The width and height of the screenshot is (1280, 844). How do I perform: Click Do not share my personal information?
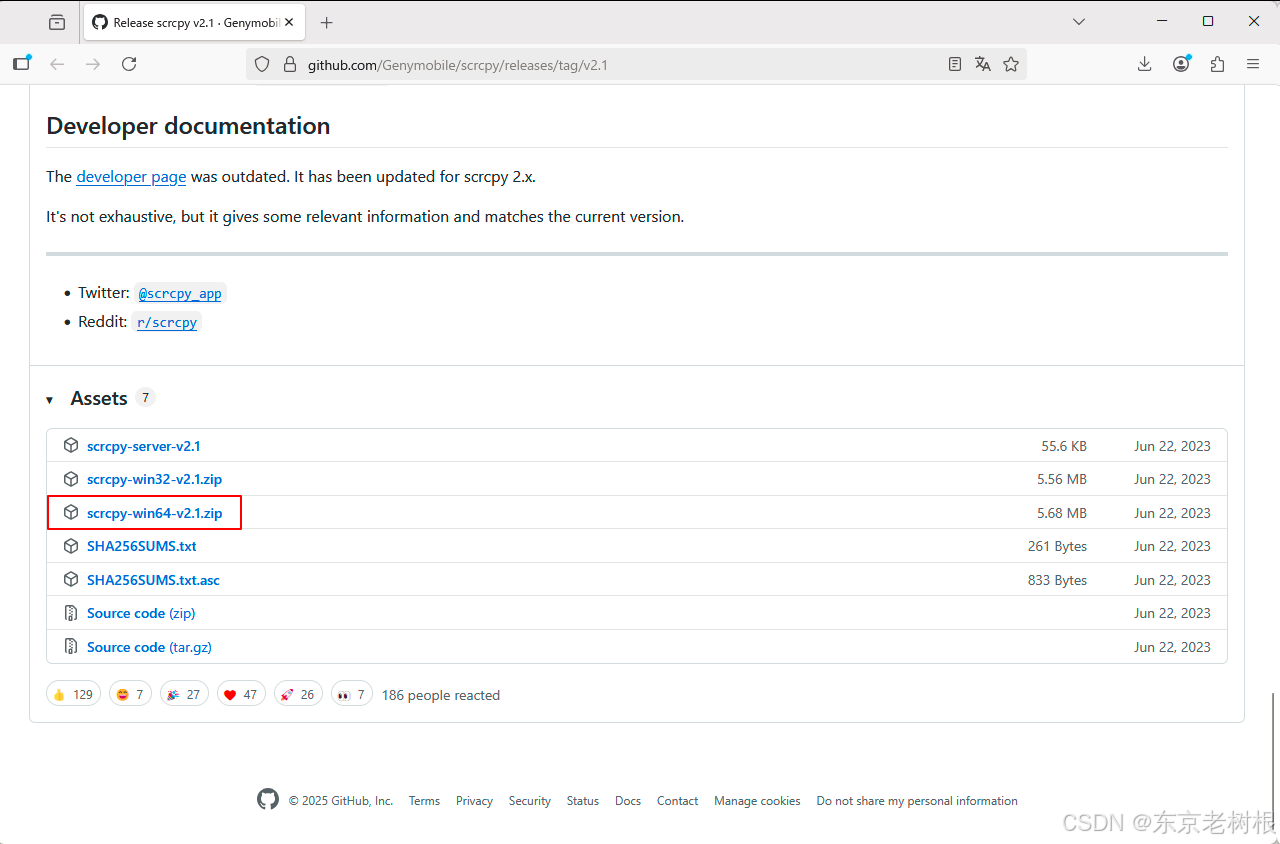click(917, 801)
